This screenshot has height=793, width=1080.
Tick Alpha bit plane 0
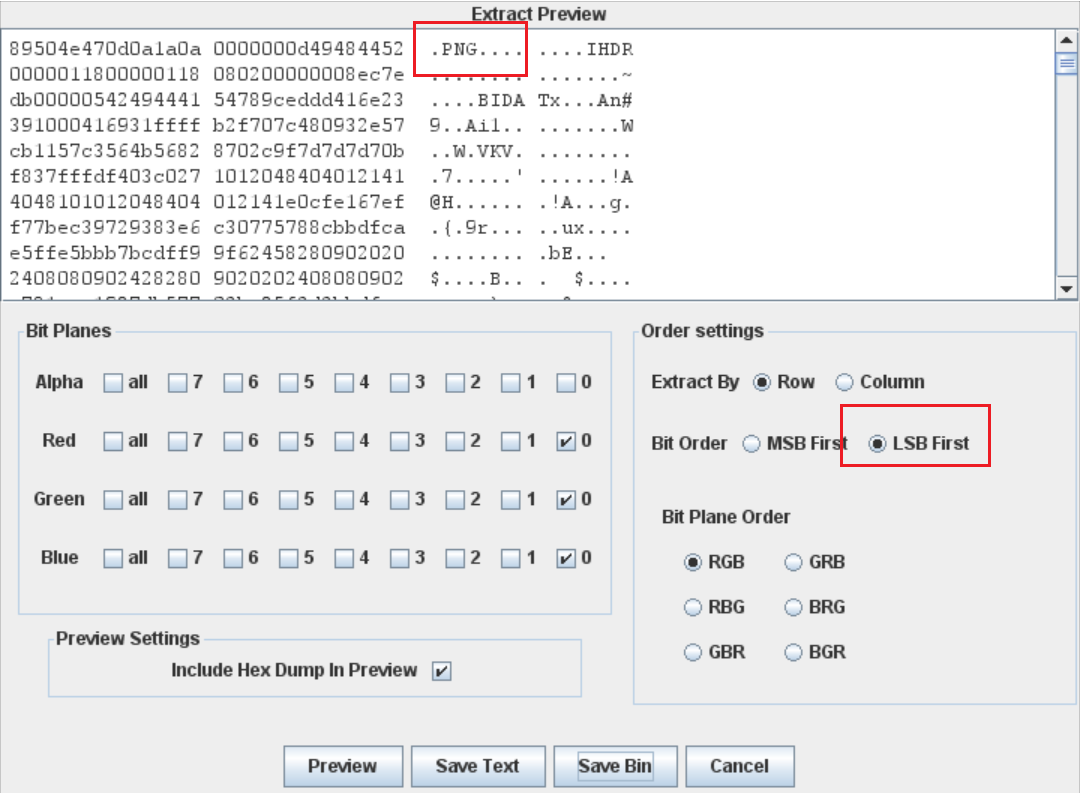[x=565, y=382]
